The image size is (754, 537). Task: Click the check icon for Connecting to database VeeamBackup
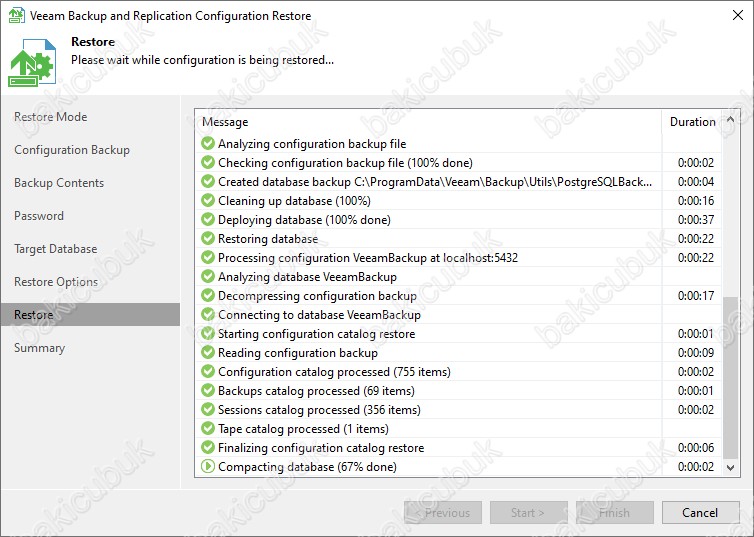208,314
